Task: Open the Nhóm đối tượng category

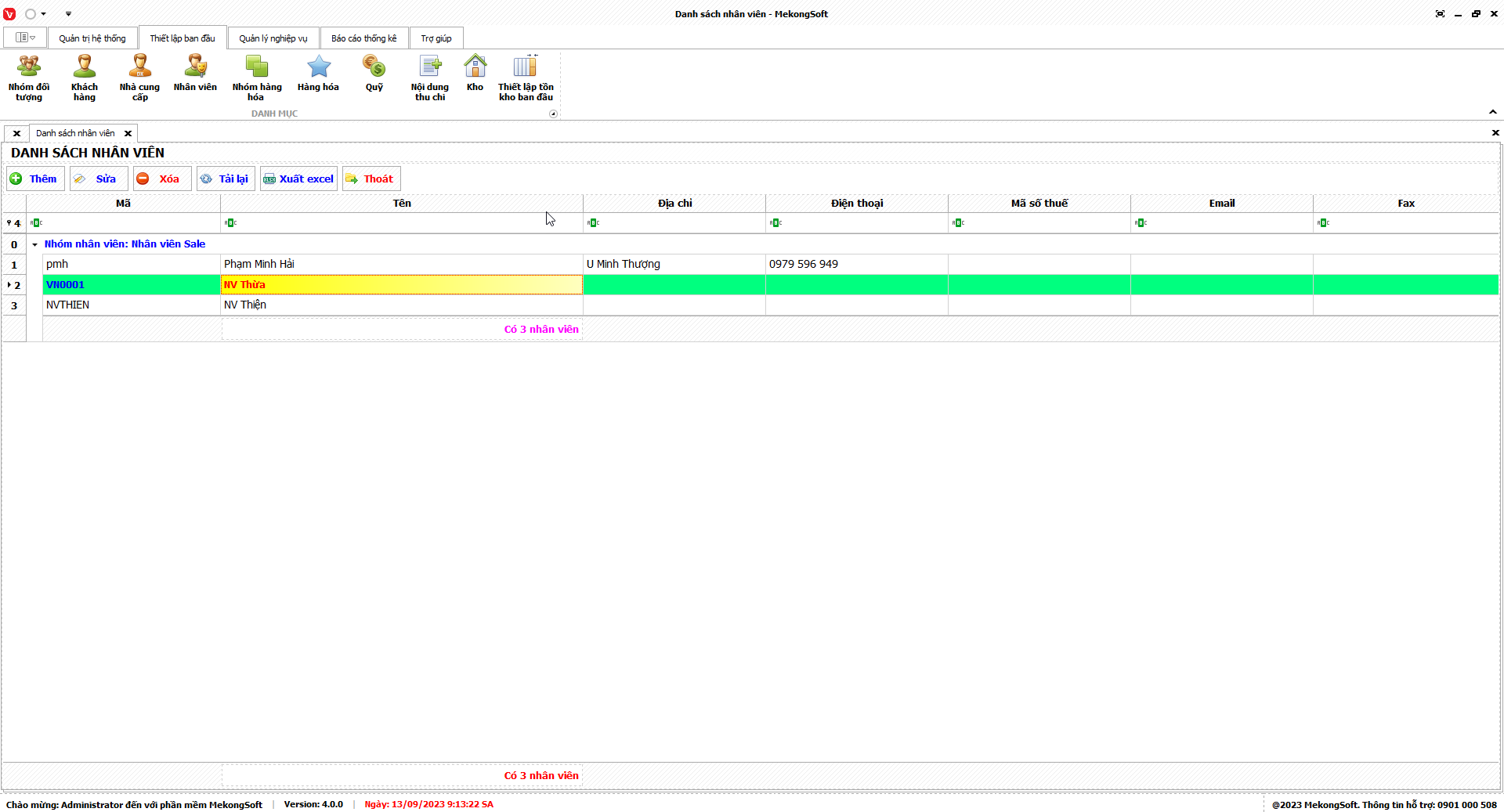Action: pos(29,78)
